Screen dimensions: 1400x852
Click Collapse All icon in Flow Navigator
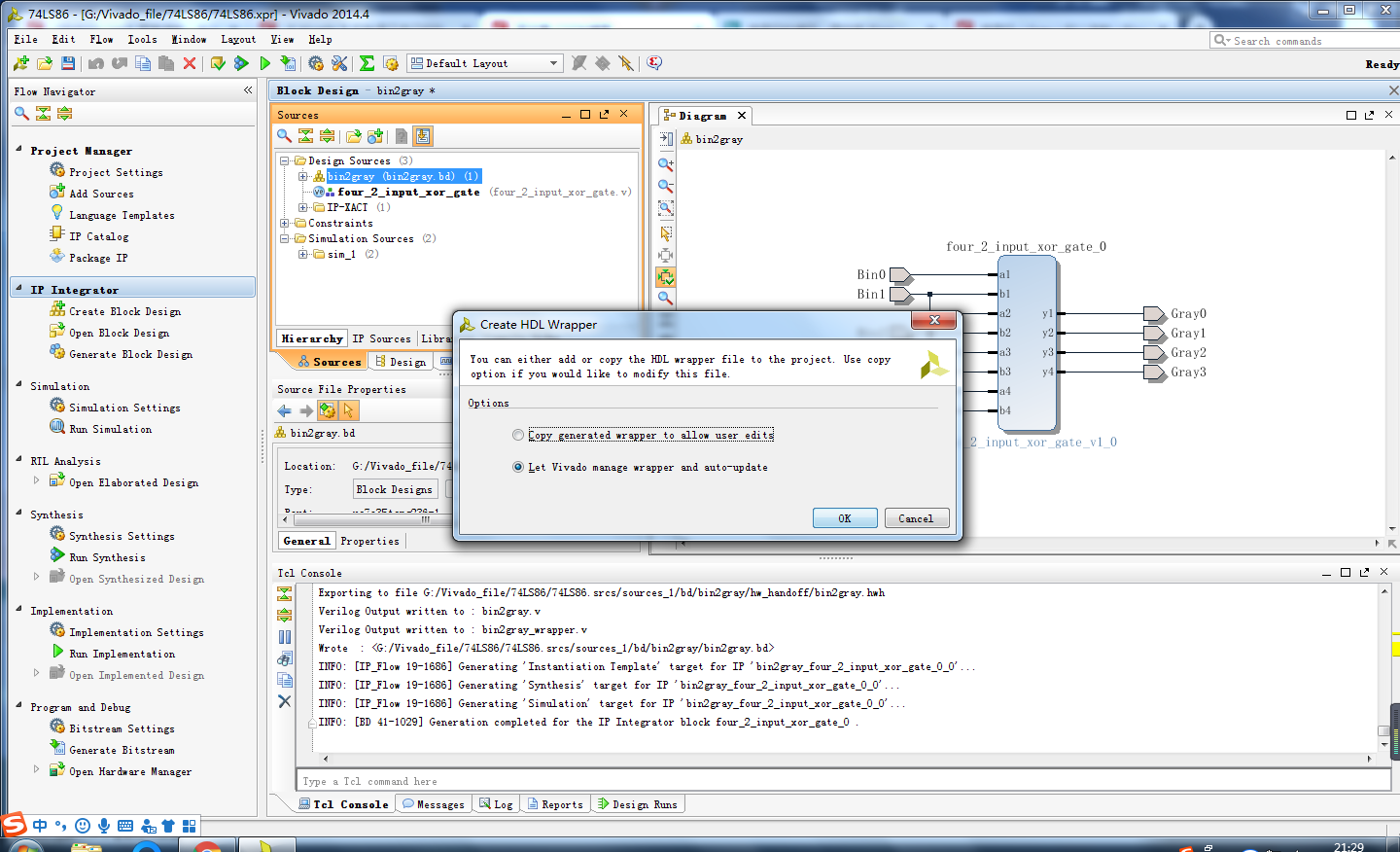43,114
